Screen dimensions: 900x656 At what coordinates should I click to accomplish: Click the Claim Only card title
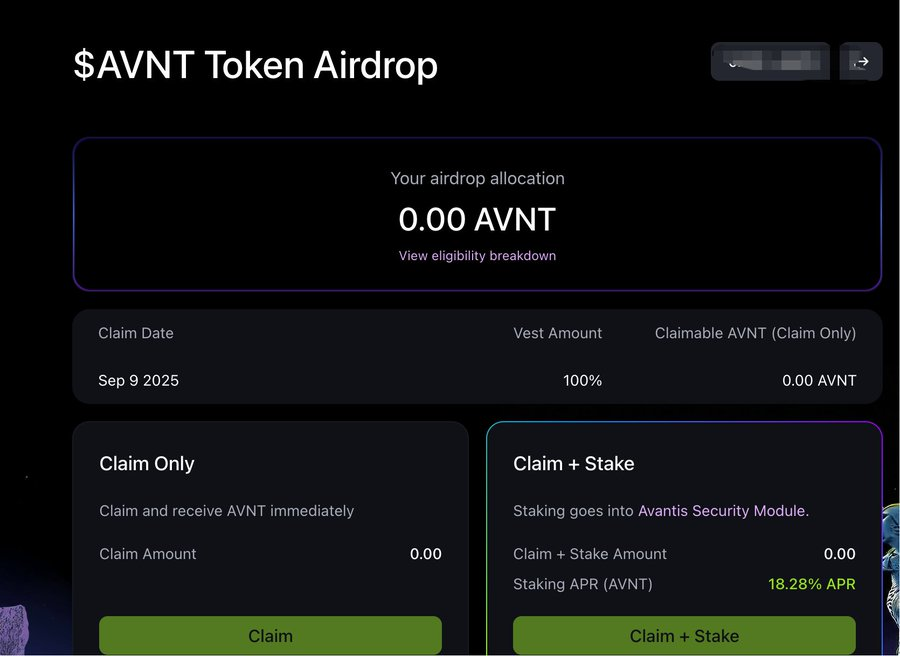pos(147,464)
